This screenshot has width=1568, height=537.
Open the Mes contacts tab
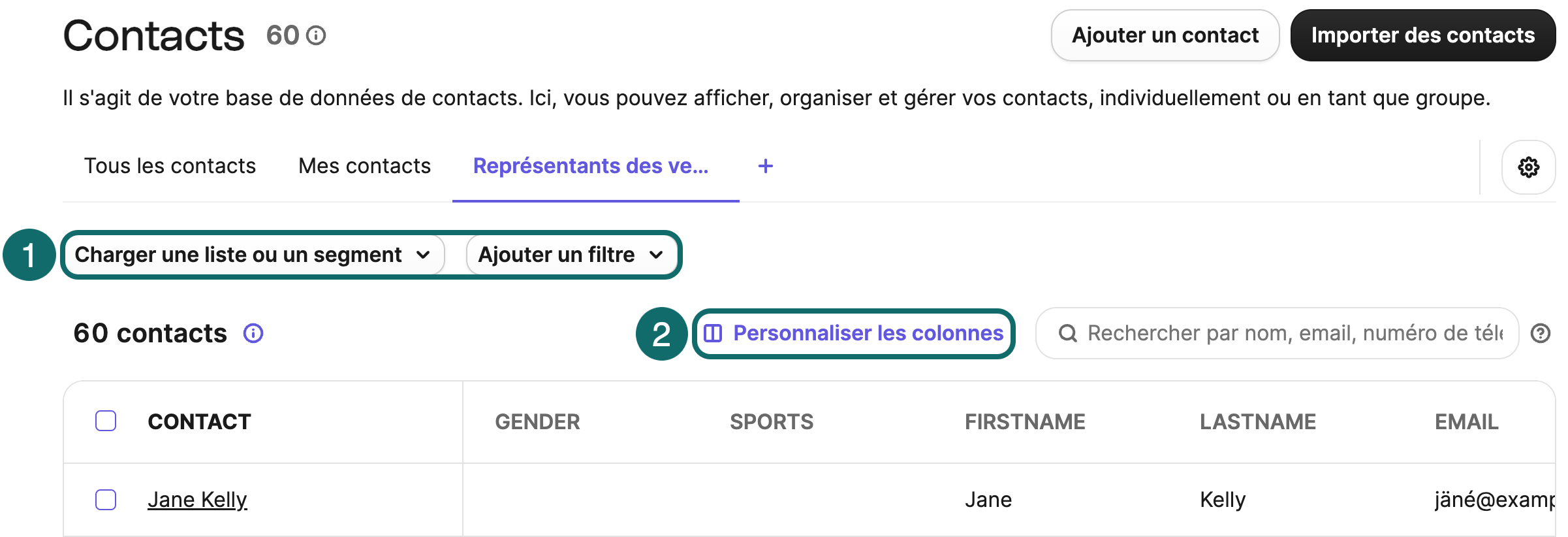[364, 166]
